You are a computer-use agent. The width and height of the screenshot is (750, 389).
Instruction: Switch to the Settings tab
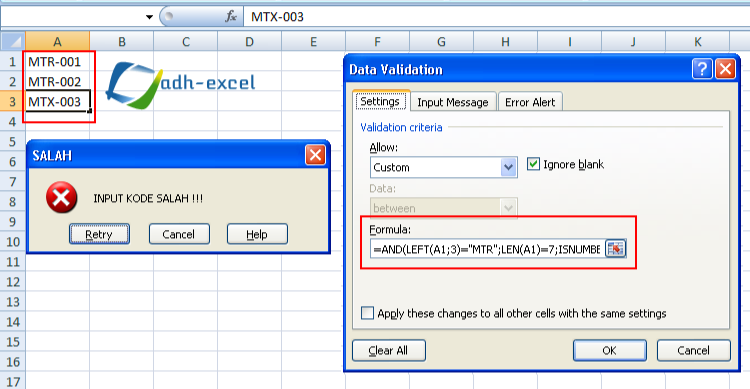pyautogui.click(x=380, y=101)
